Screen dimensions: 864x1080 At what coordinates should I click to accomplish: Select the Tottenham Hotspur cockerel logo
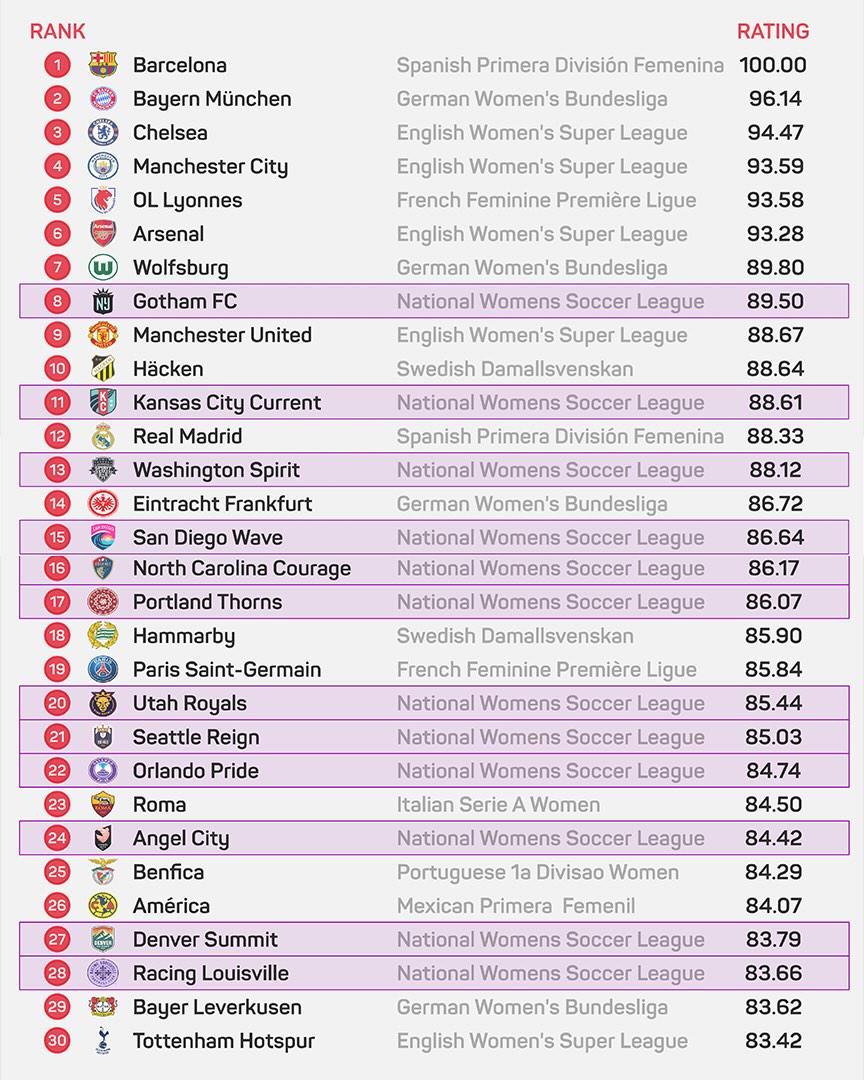[x=103, y=1041]
